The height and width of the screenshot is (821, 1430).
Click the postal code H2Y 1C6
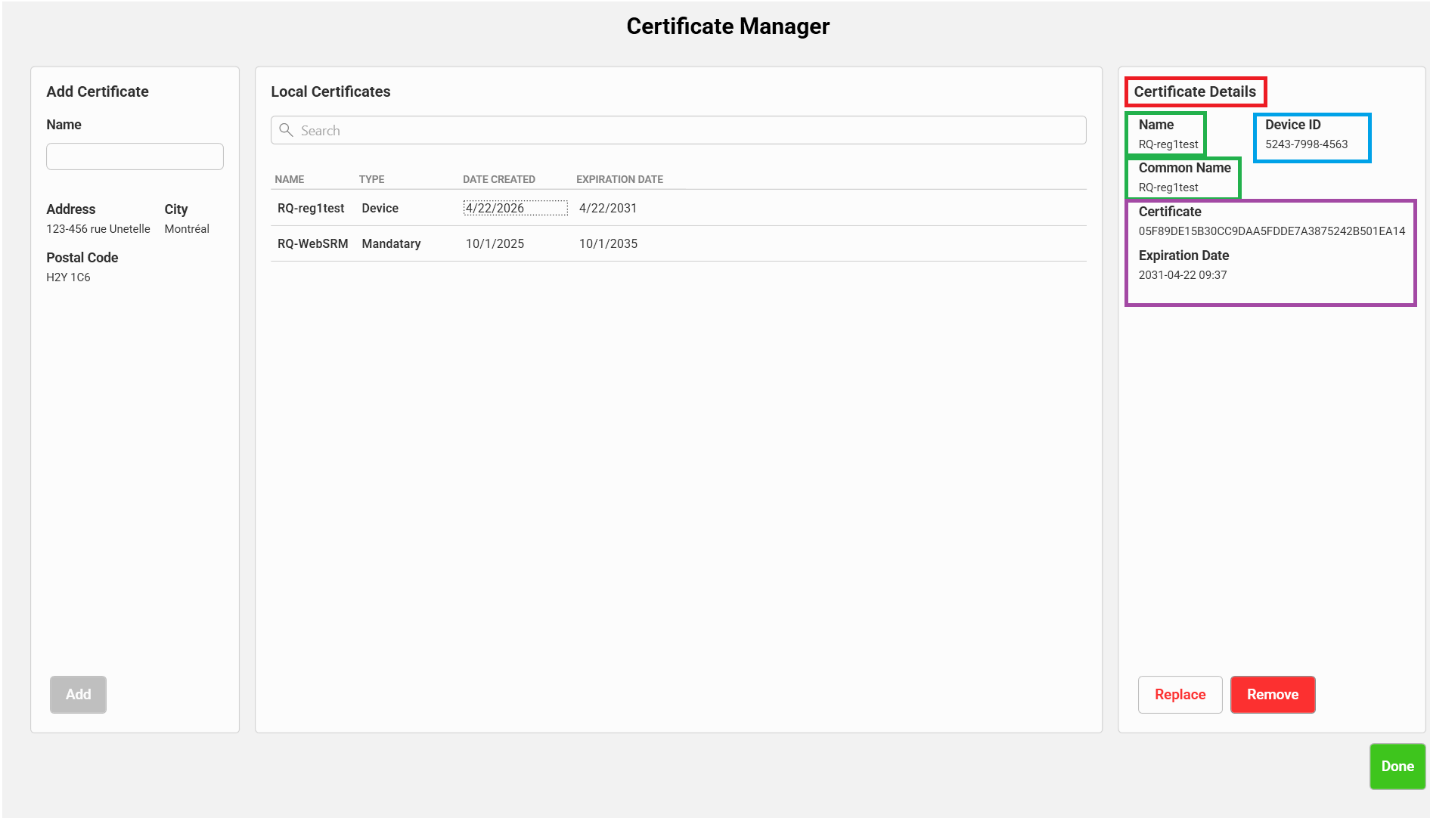pos(68,277)
